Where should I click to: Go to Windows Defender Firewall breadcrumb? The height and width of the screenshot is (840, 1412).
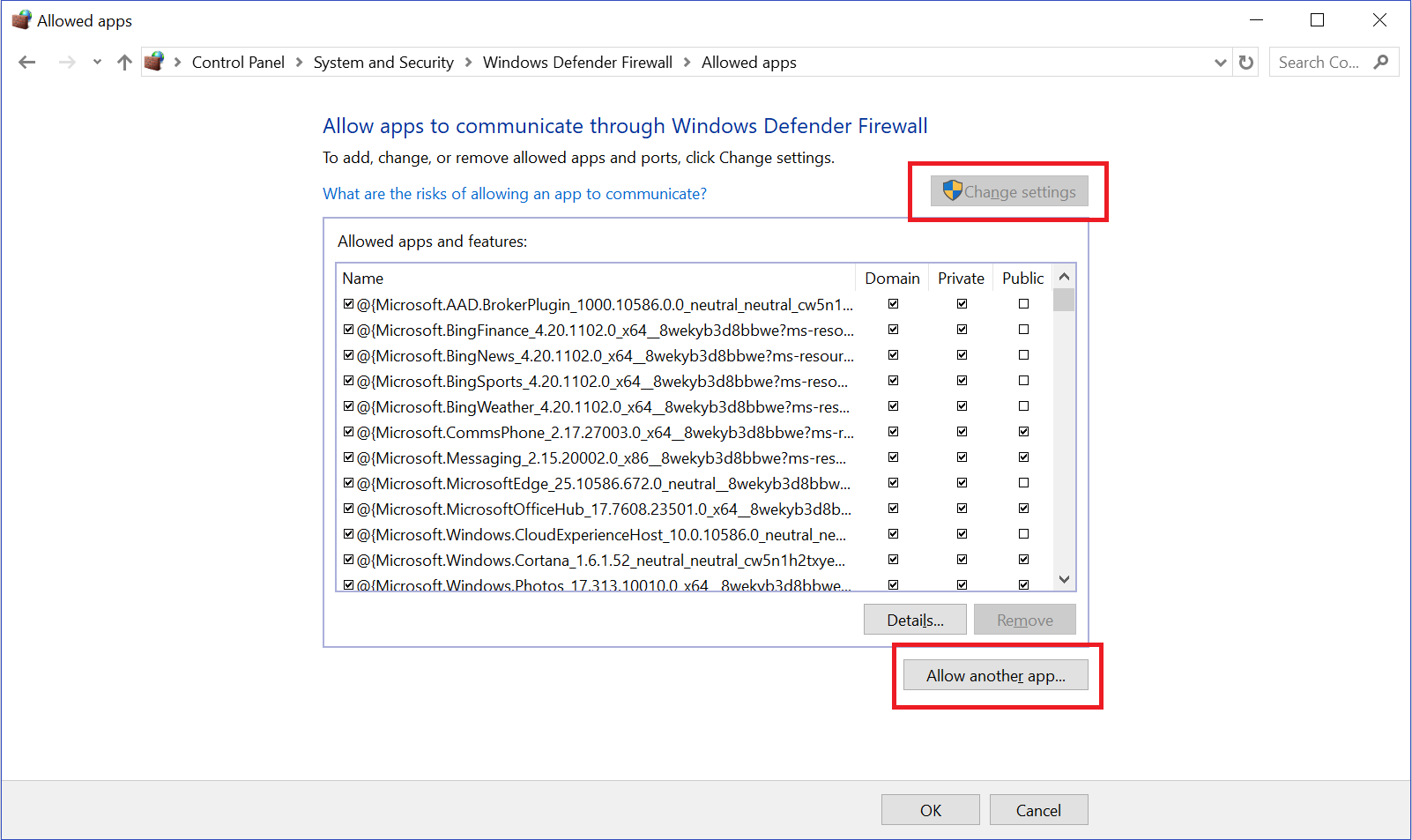click(x=577, y=63)
